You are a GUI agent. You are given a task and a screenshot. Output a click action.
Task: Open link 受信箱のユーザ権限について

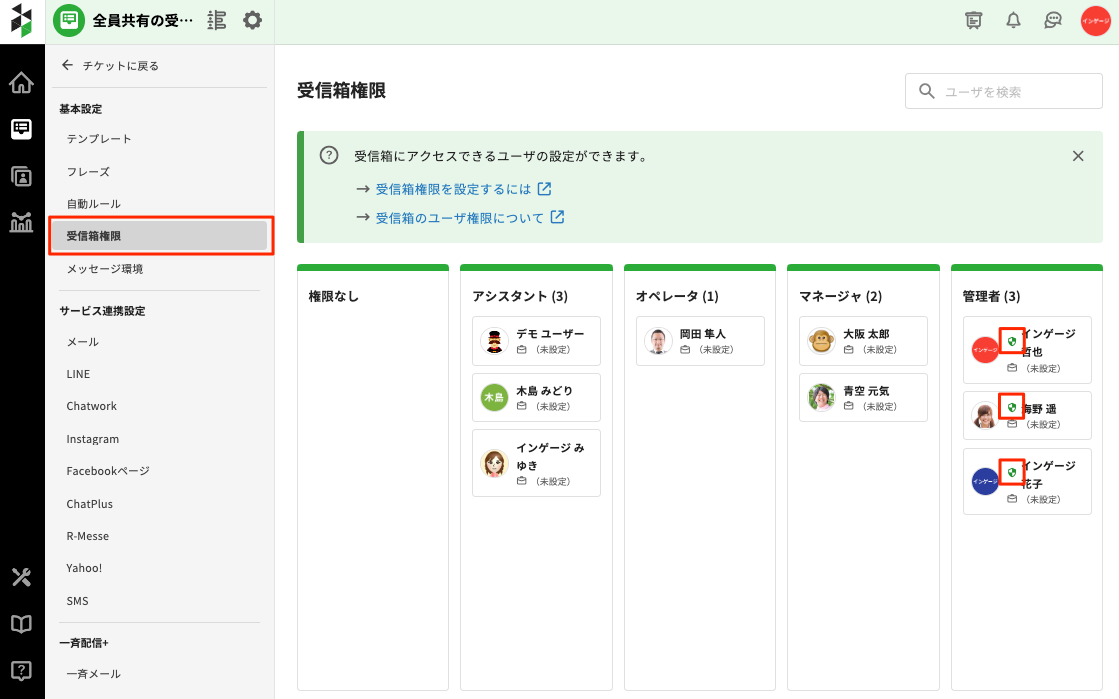(460, 218)
